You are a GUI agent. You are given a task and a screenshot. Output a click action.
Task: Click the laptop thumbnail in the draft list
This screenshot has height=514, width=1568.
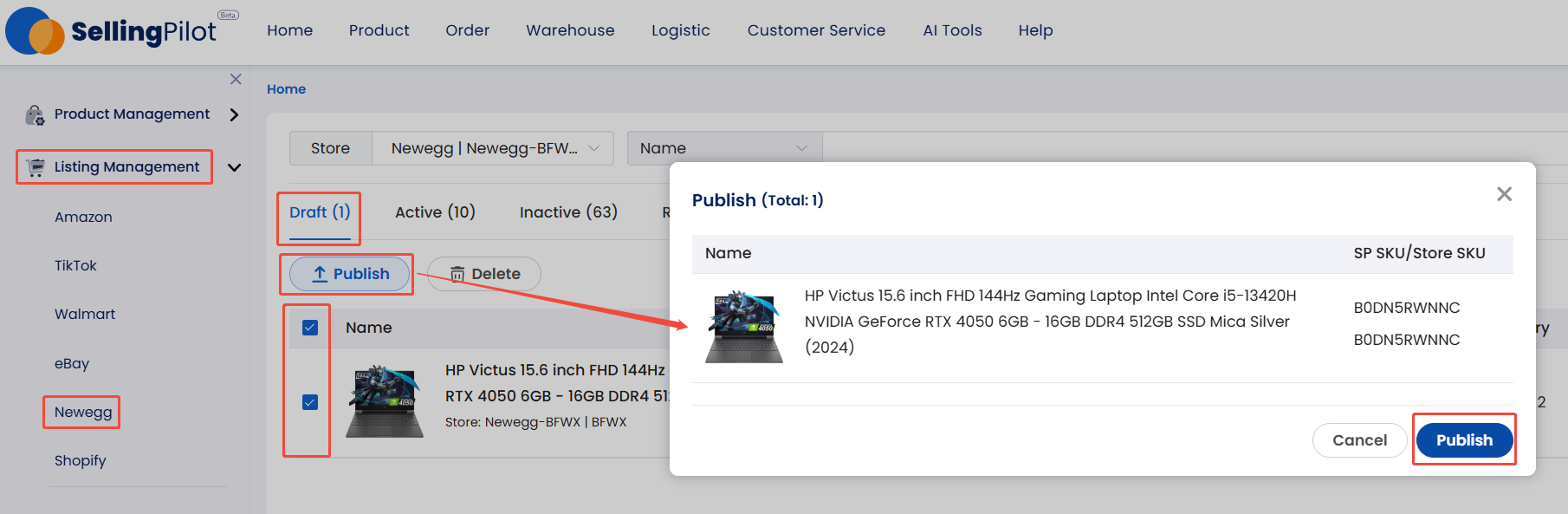point(385,401)
